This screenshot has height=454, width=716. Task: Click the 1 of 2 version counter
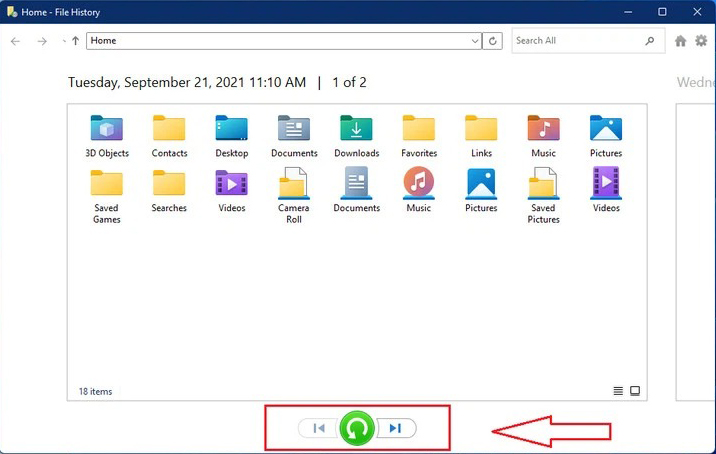coord(349,83)
